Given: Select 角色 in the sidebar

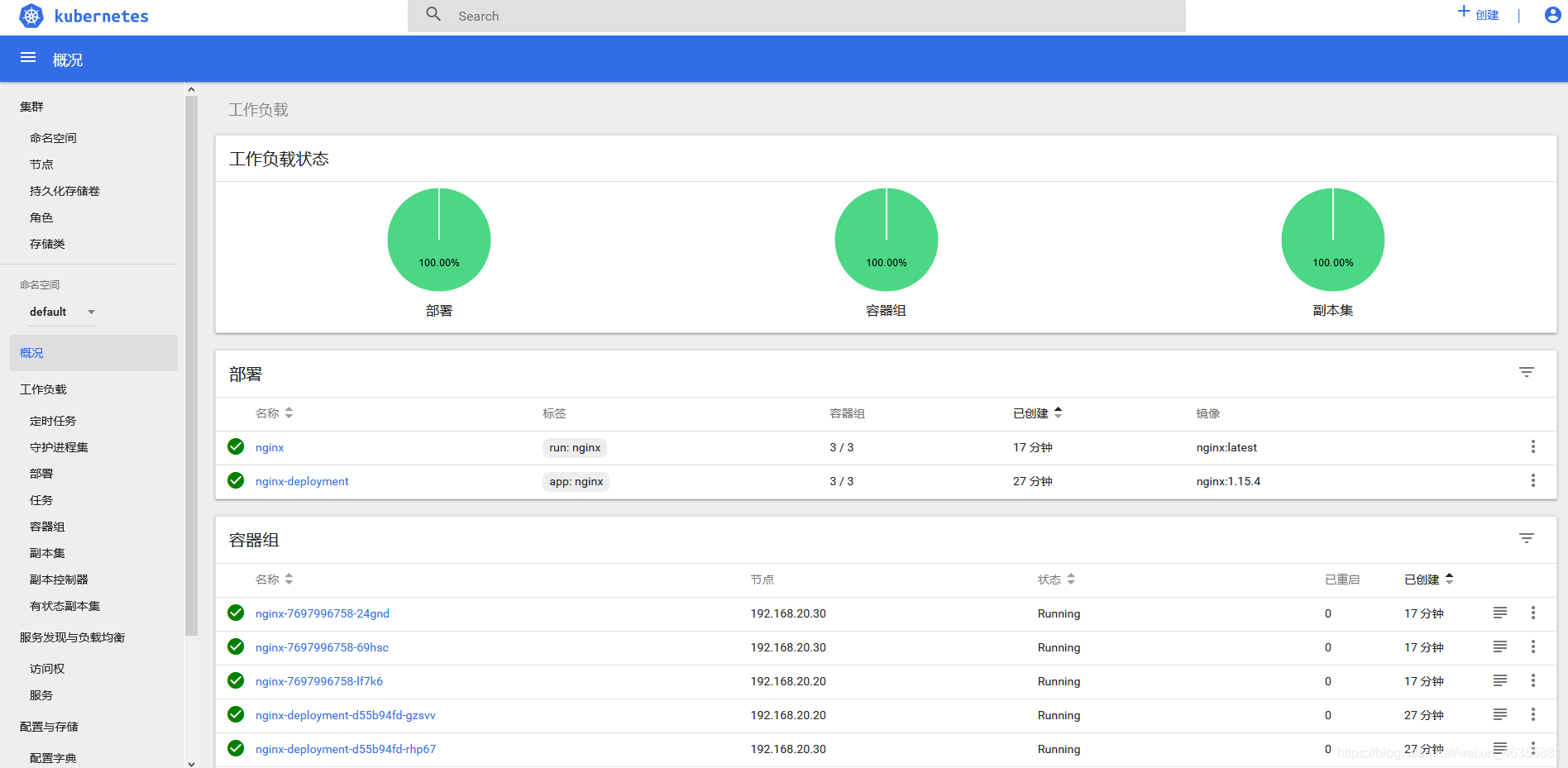Looking at the screenshot, I should pos(41,217).
